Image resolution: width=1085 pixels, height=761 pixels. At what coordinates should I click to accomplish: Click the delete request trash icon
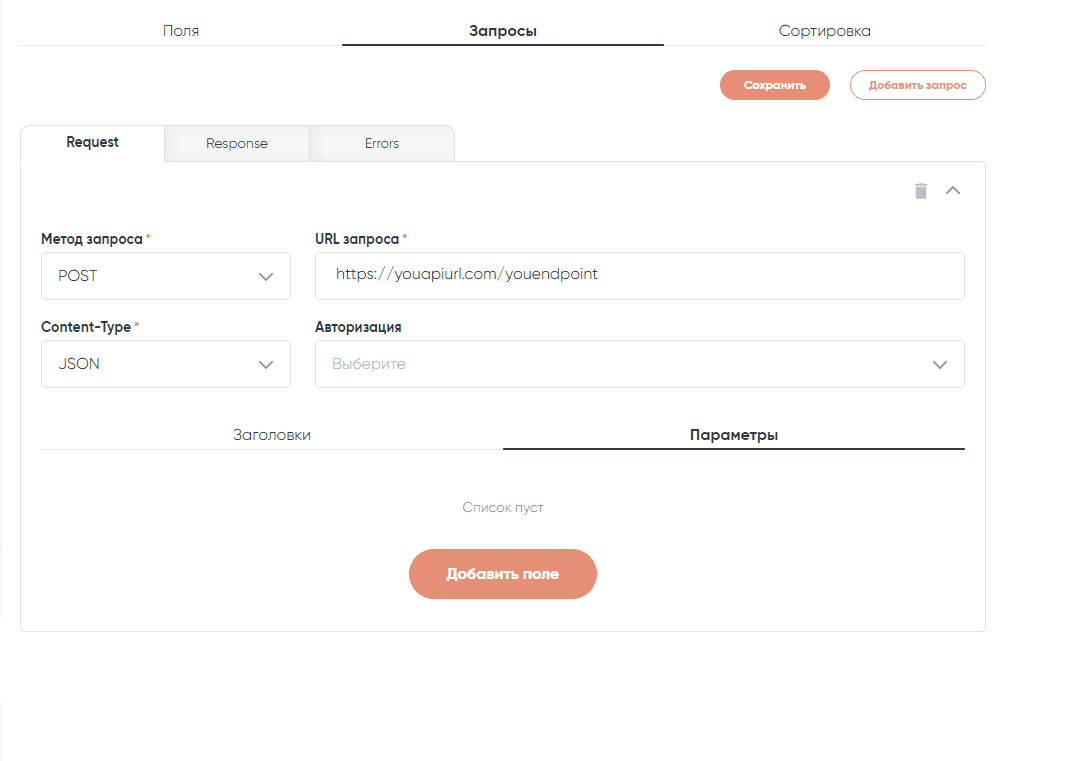pyautogui.click(x=920, y=190)
